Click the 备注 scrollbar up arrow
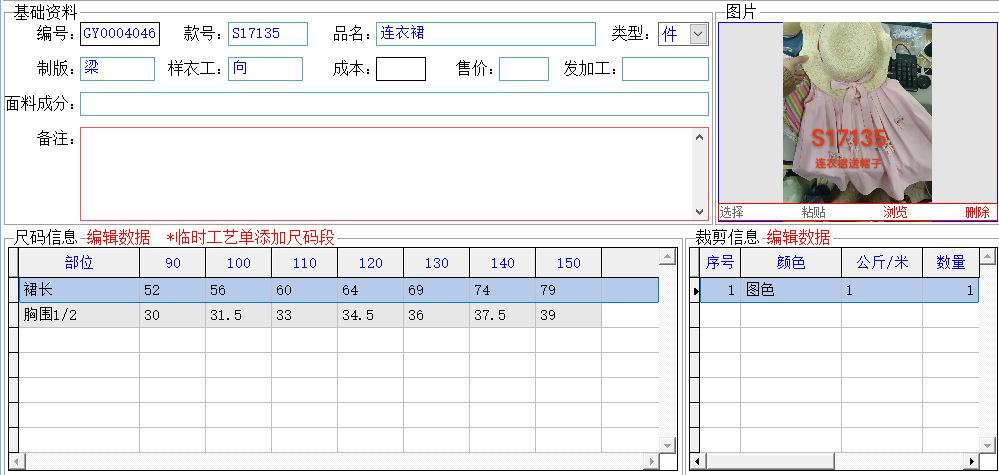This screenshot has width=999, height=475. pyautogui.click(x=700, y=136)
